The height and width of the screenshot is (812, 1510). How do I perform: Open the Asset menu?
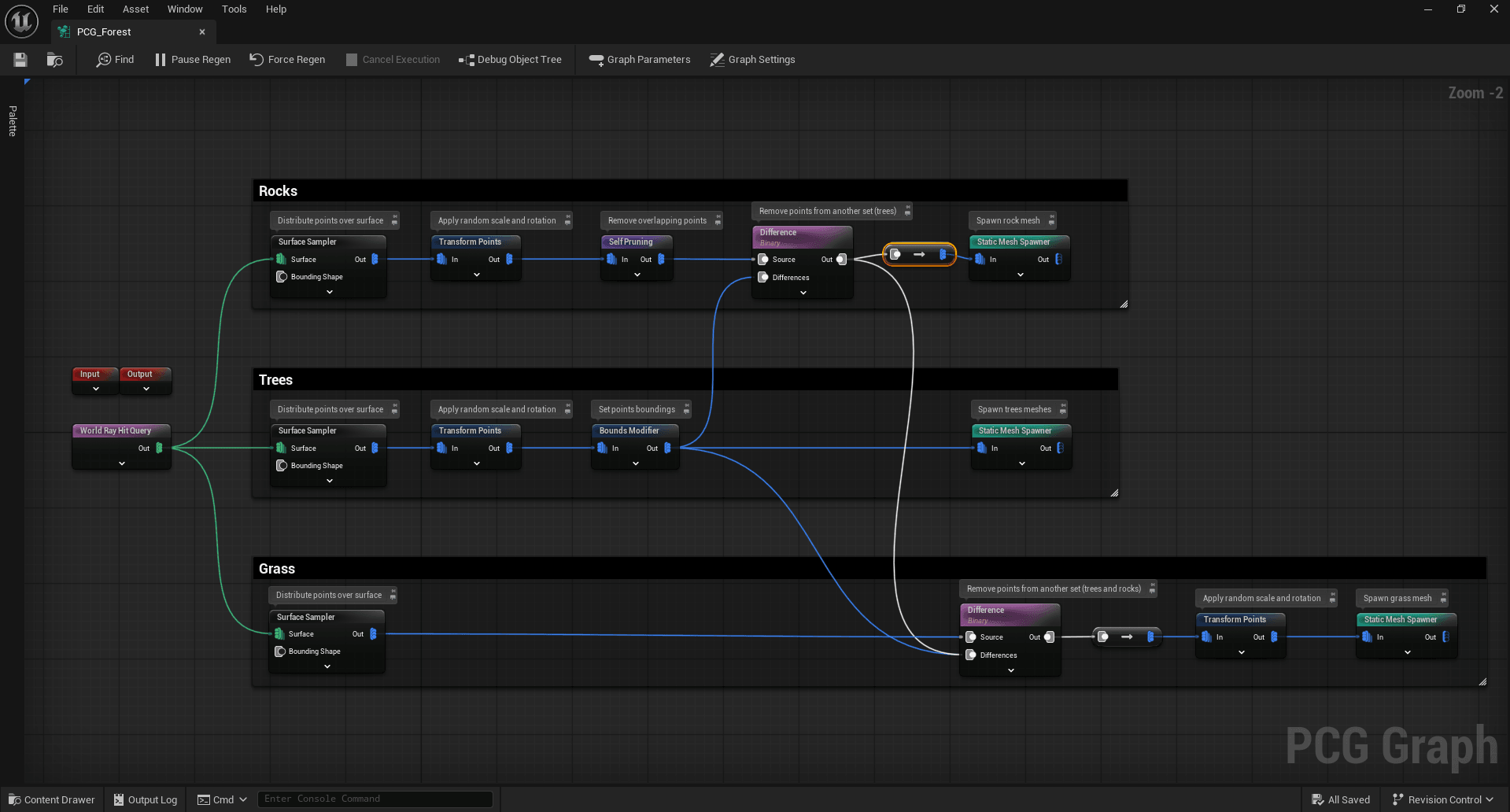click(135, 9)
